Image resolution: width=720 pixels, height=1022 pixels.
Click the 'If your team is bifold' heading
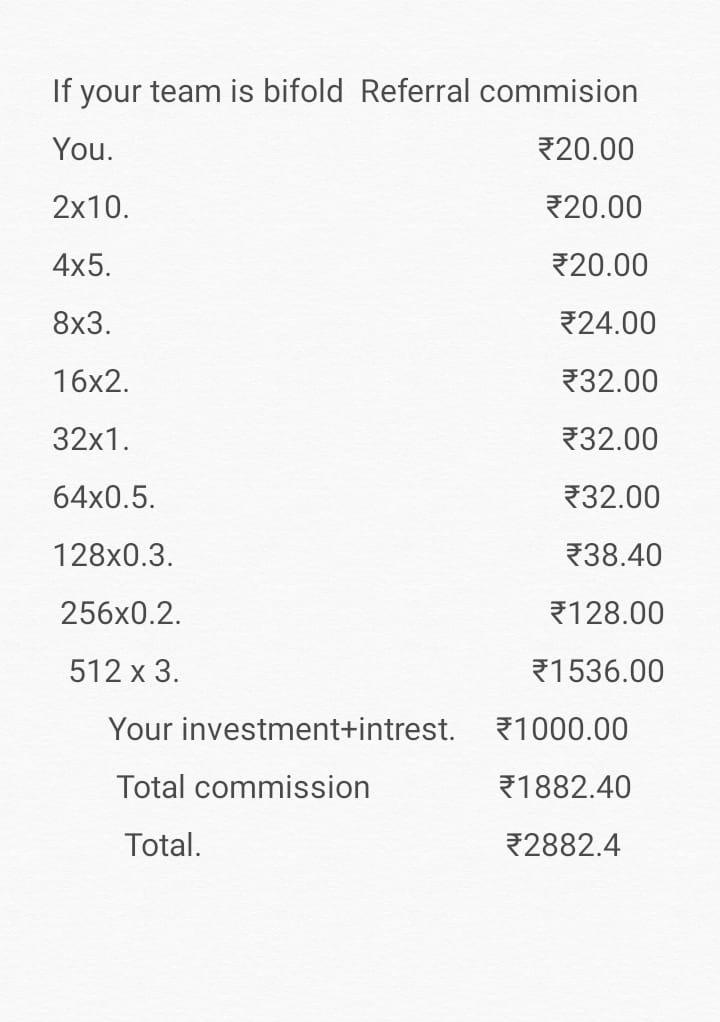coord(197,92)
